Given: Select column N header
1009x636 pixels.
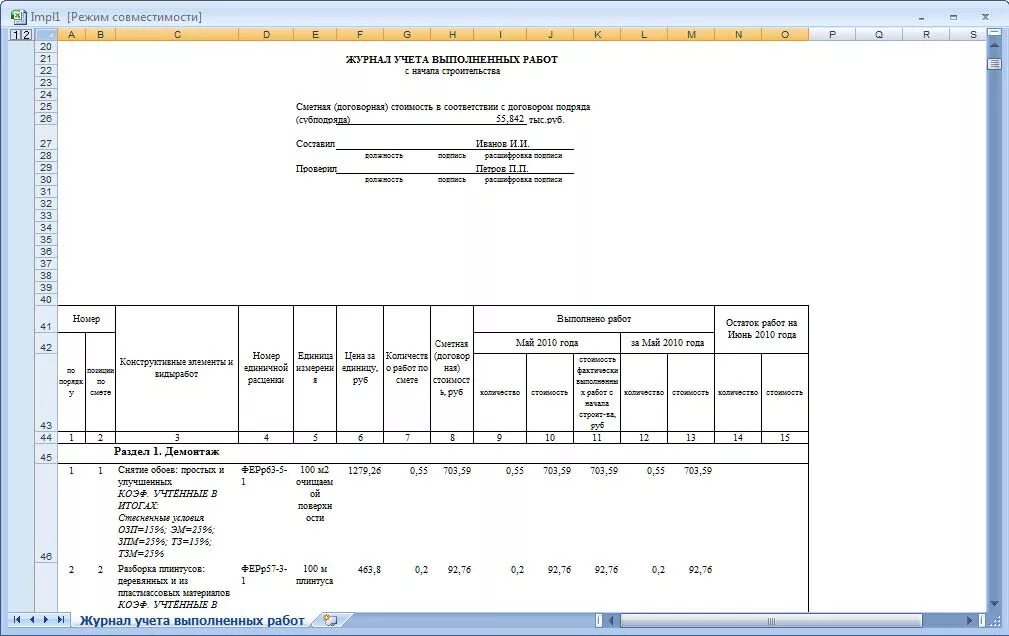Looking at the screenshot, I should coord(738,35).
